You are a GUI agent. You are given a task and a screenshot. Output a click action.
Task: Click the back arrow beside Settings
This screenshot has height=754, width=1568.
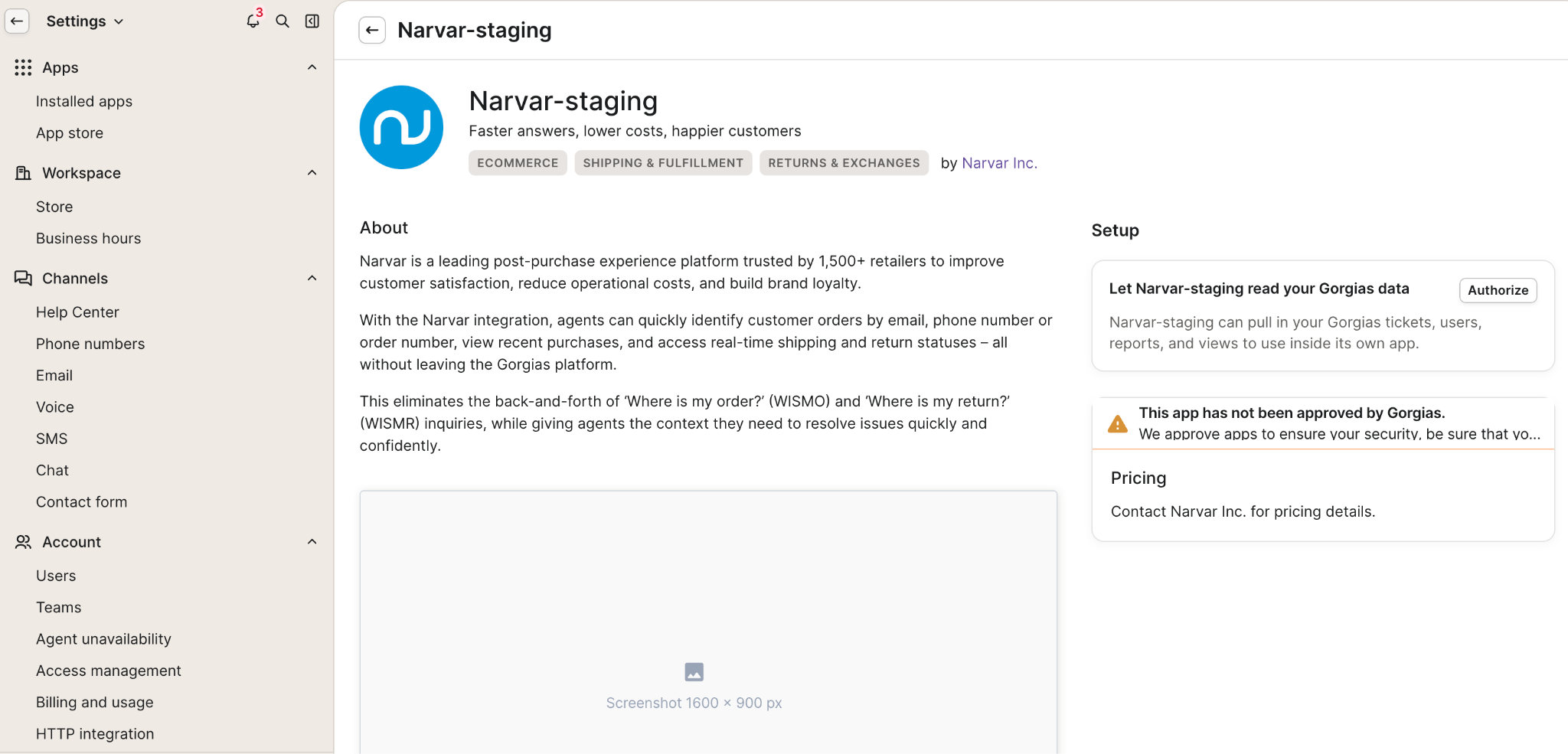click(17, 21)
